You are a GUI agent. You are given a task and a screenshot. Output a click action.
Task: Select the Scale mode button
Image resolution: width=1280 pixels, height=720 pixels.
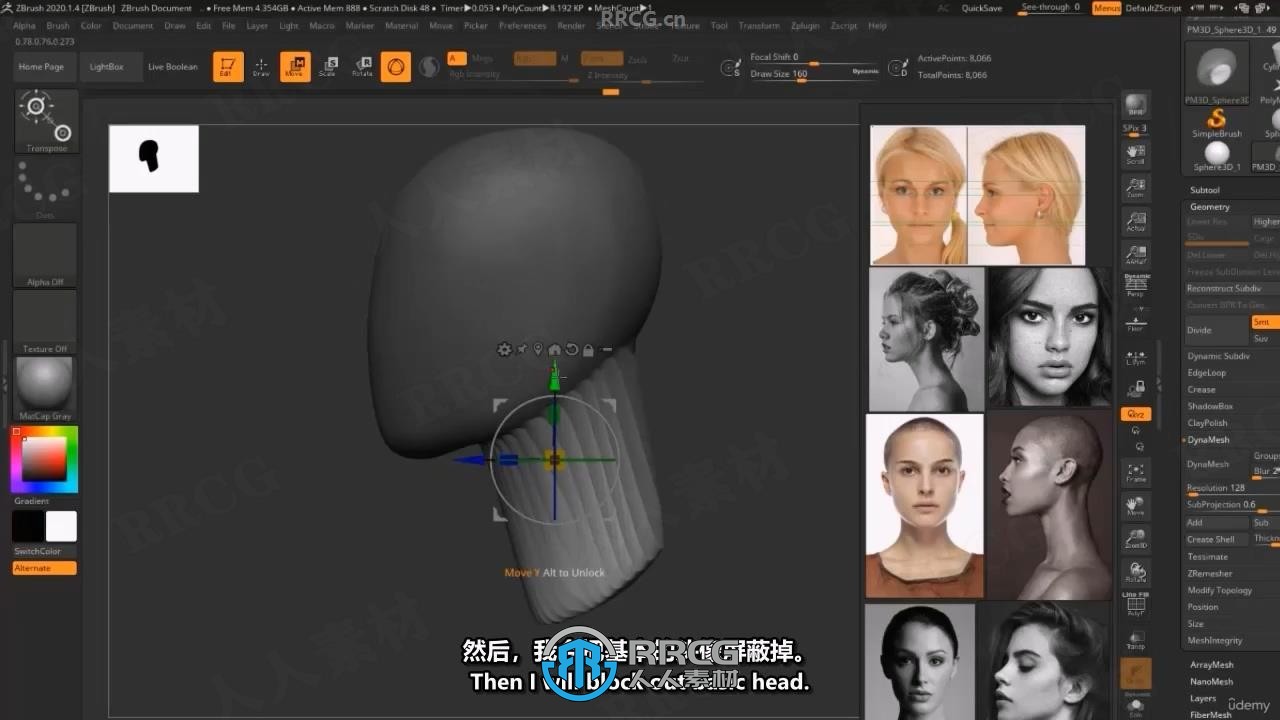coord(328,67)
